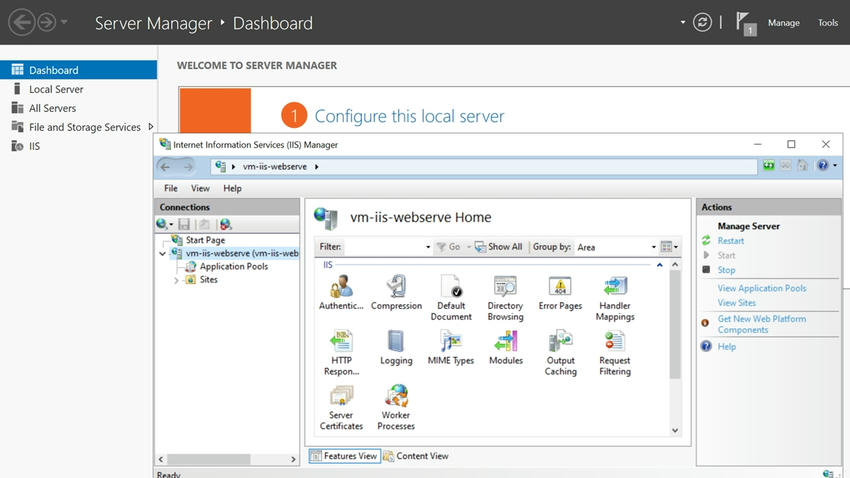The image size is (850, 478).
Task: Open the HTTP Response Headers feature
Action: tap(342, 352)
